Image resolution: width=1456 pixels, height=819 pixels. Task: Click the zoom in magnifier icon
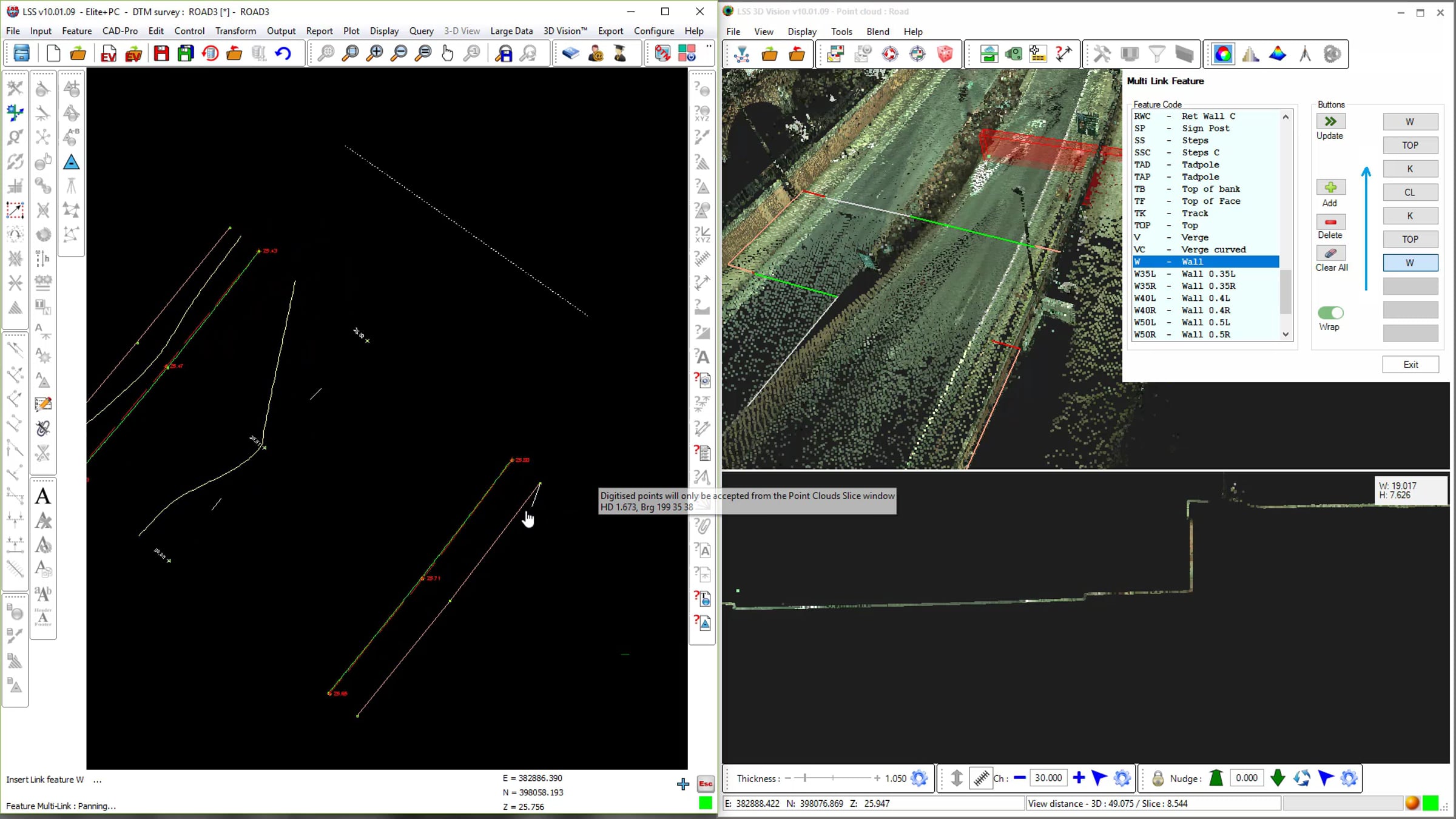(x=376, y=54)
